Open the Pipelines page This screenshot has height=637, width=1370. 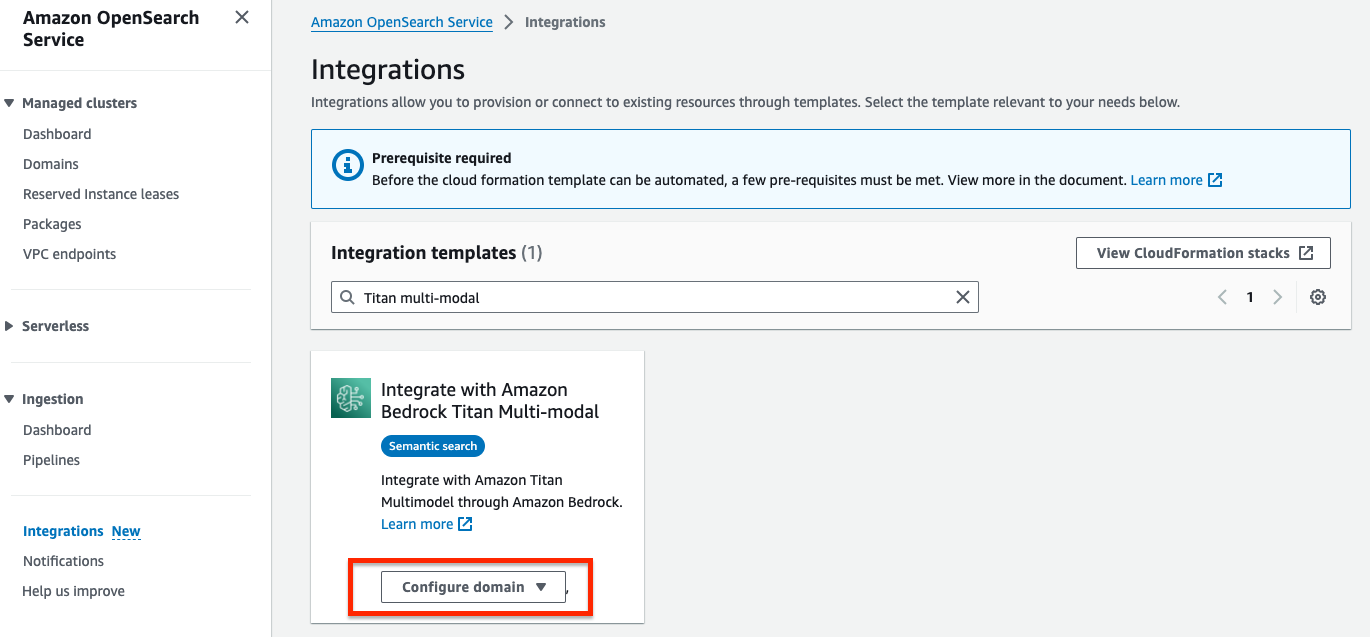coord(51,460)
